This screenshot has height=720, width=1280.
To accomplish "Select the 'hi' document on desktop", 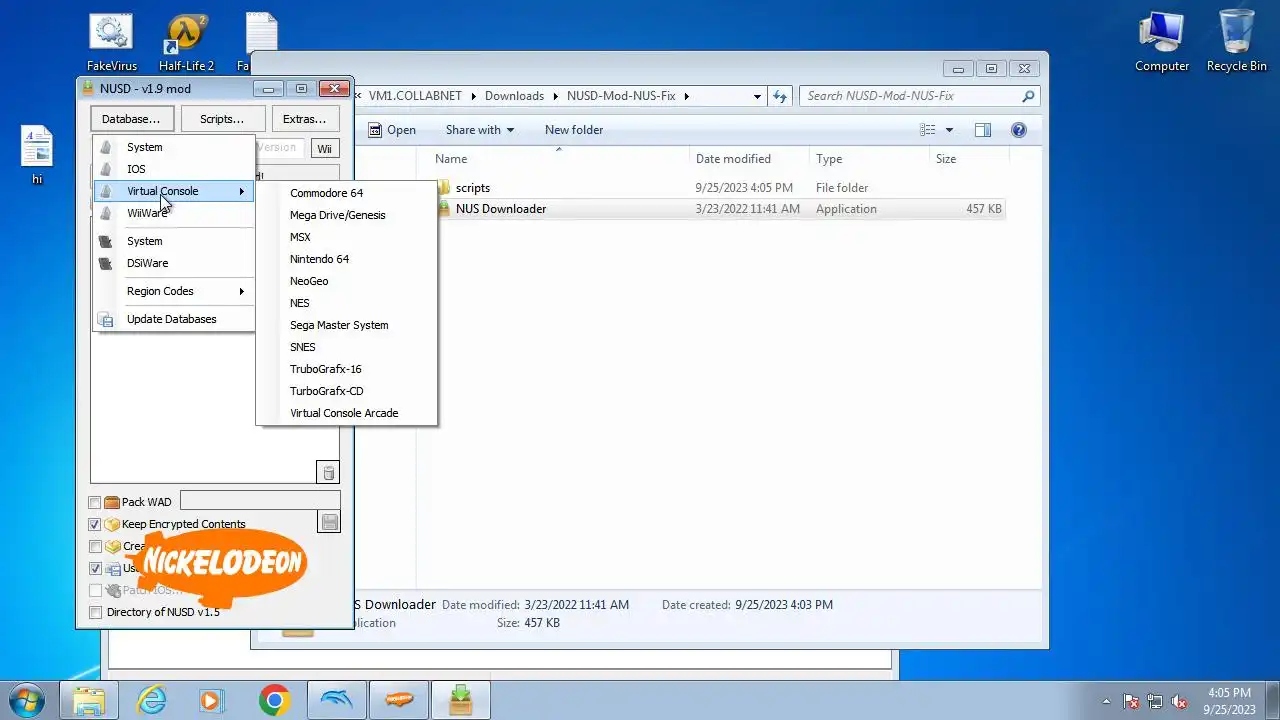I will tap(37, 155).
